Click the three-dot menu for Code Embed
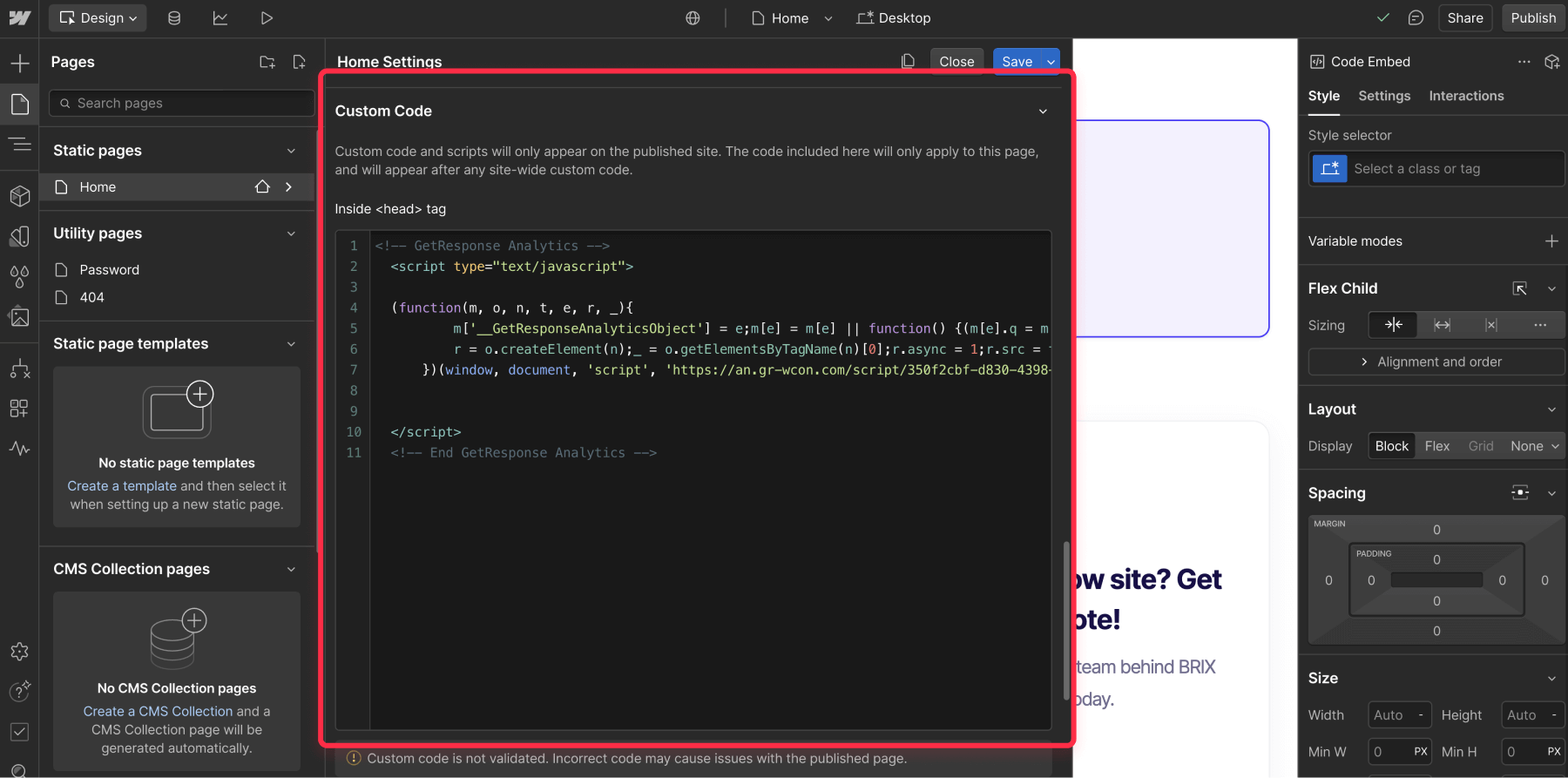 (x=1524, y=62)
